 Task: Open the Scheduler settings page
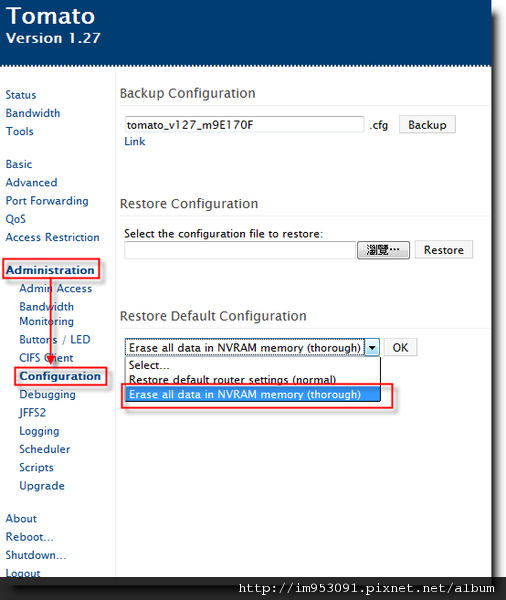(x=45, y=449)
